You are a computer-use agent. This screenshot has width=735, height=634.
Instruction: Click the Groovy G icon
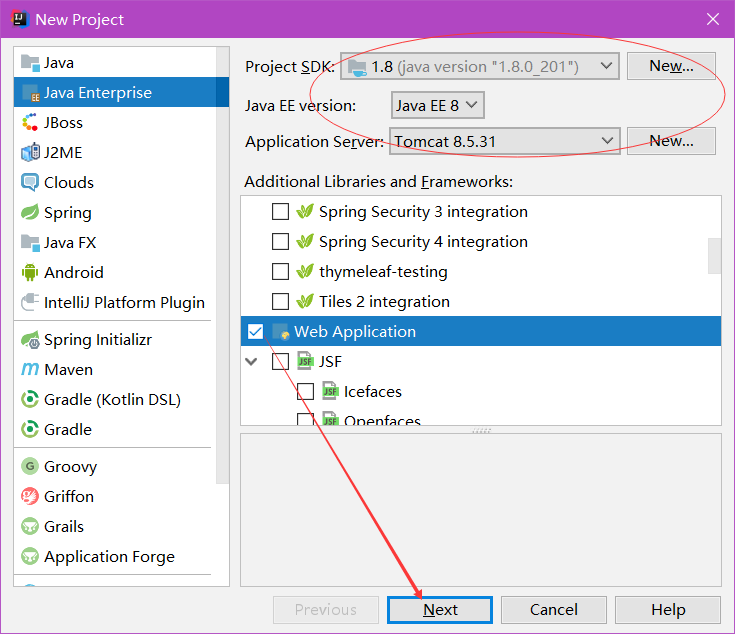(x=30, y=466)
